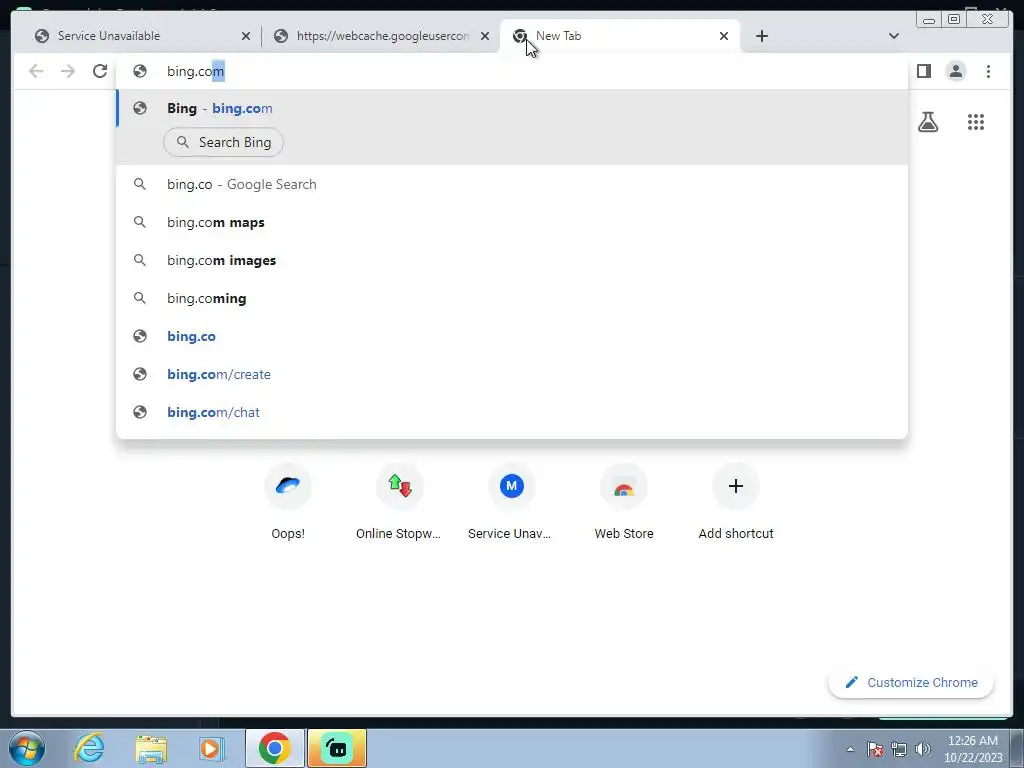
Task: Open the Windows Start menu orb
Action: point(27,748)
